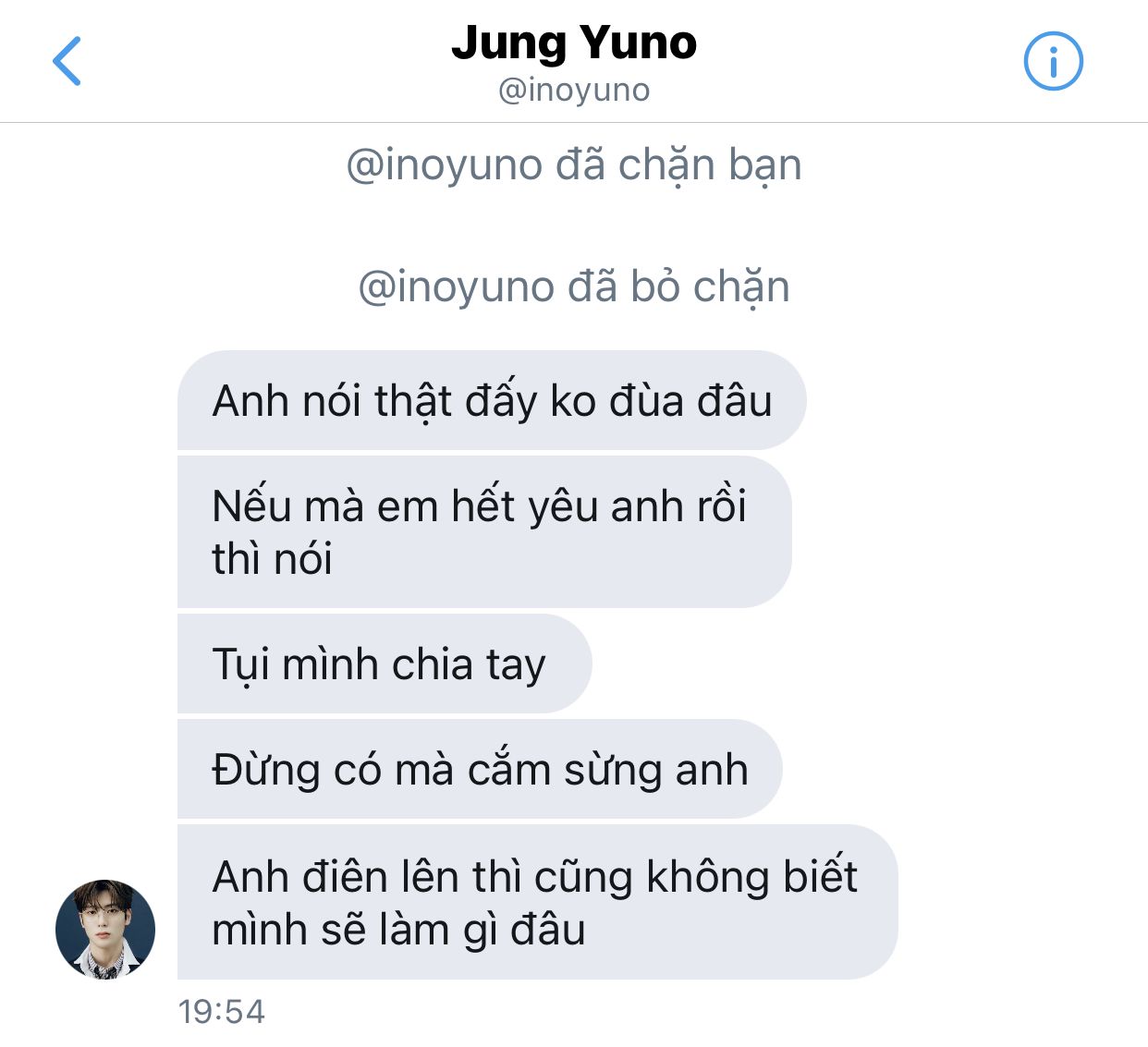Select the "Tụi mình chia tay" message bubble
The width and height of the screenshot is (1148, 1047).
[385, 664]
